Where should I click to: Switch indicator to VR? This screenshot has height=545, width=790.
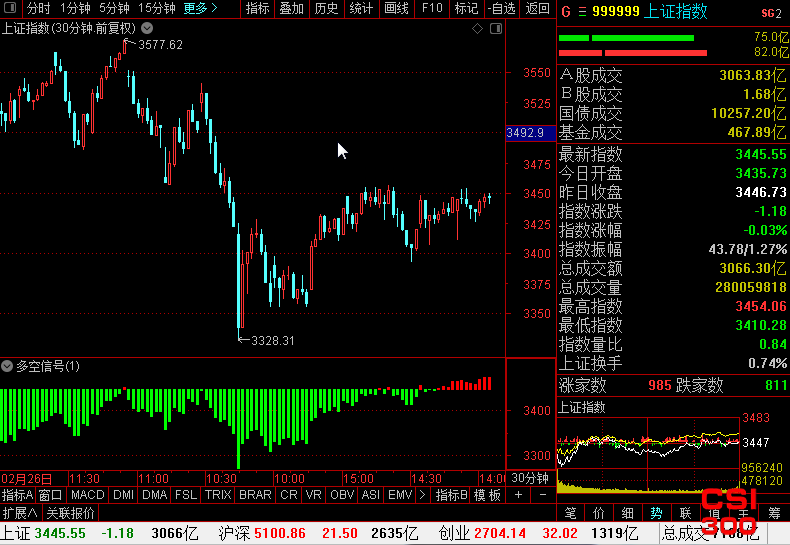coord(313,495)
